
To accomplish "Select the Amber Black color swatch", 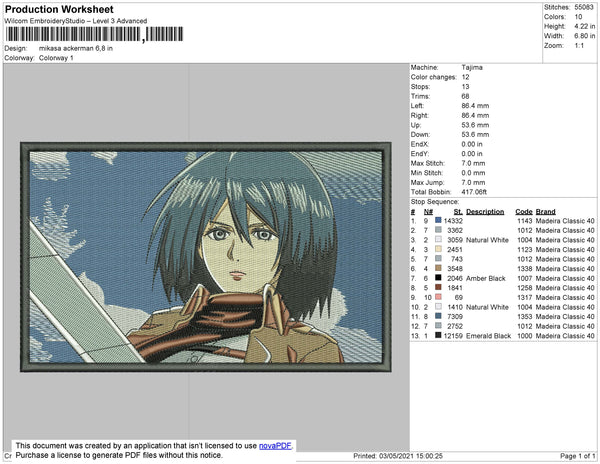I will point(438,278).
